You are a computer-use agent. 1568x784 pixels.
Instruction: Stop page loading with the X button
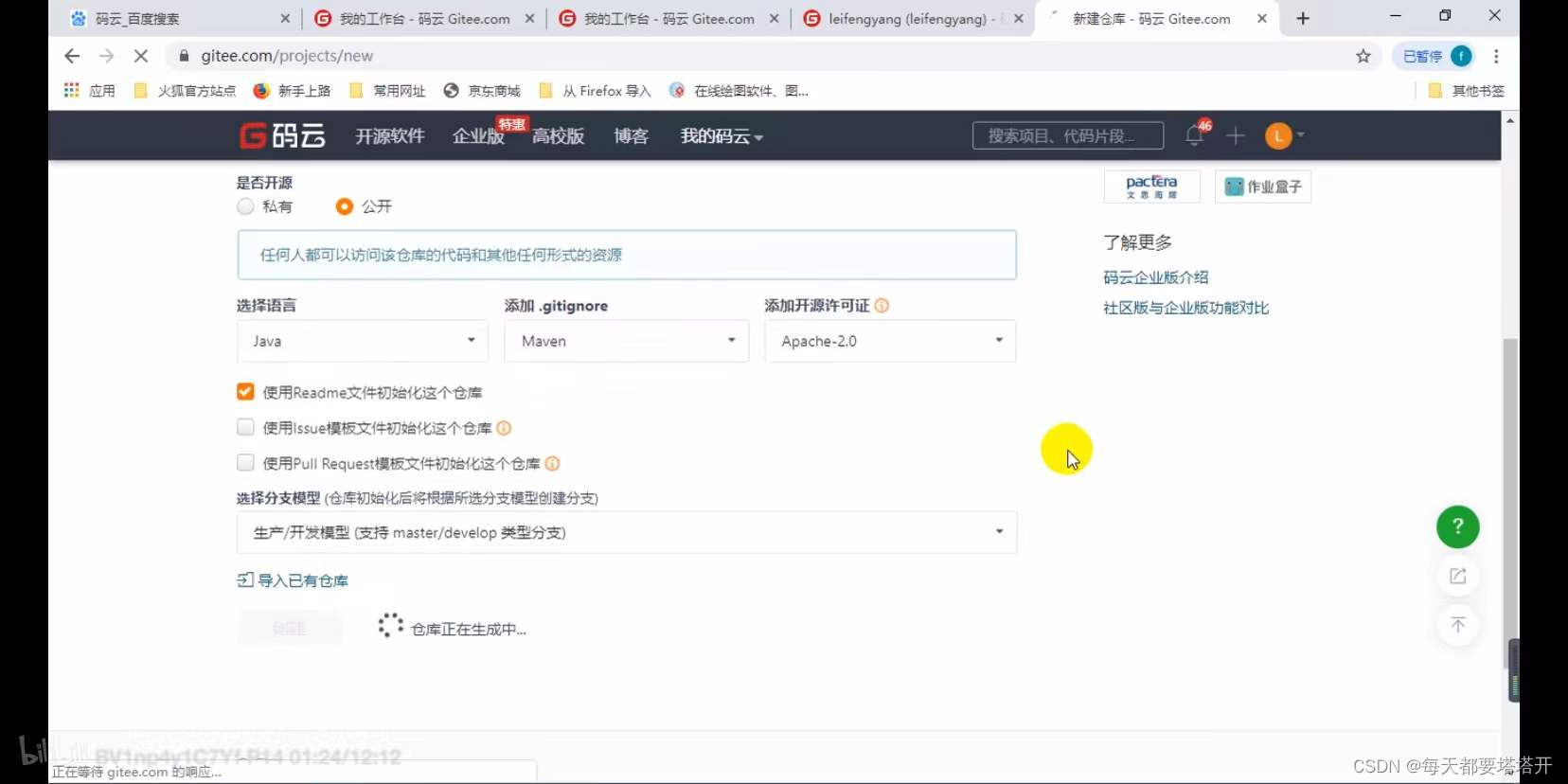(140, 56)
